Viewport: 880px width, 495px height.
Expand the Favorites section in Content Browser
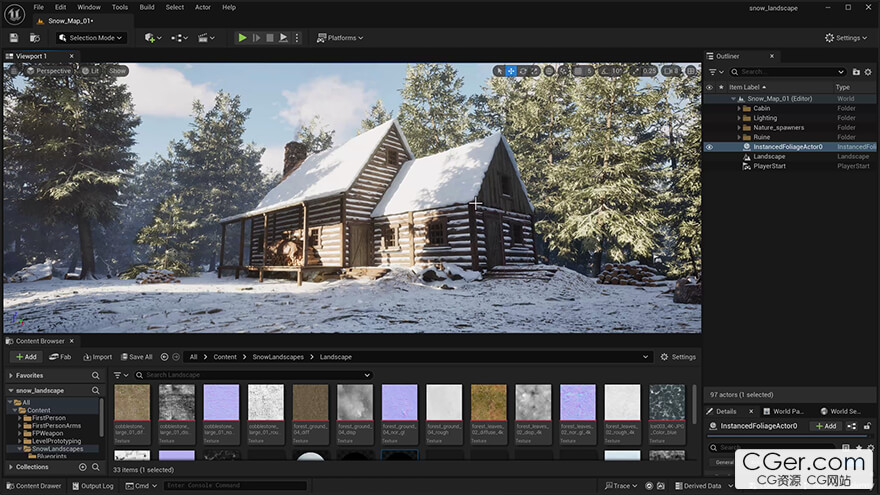tap(10, 376)
